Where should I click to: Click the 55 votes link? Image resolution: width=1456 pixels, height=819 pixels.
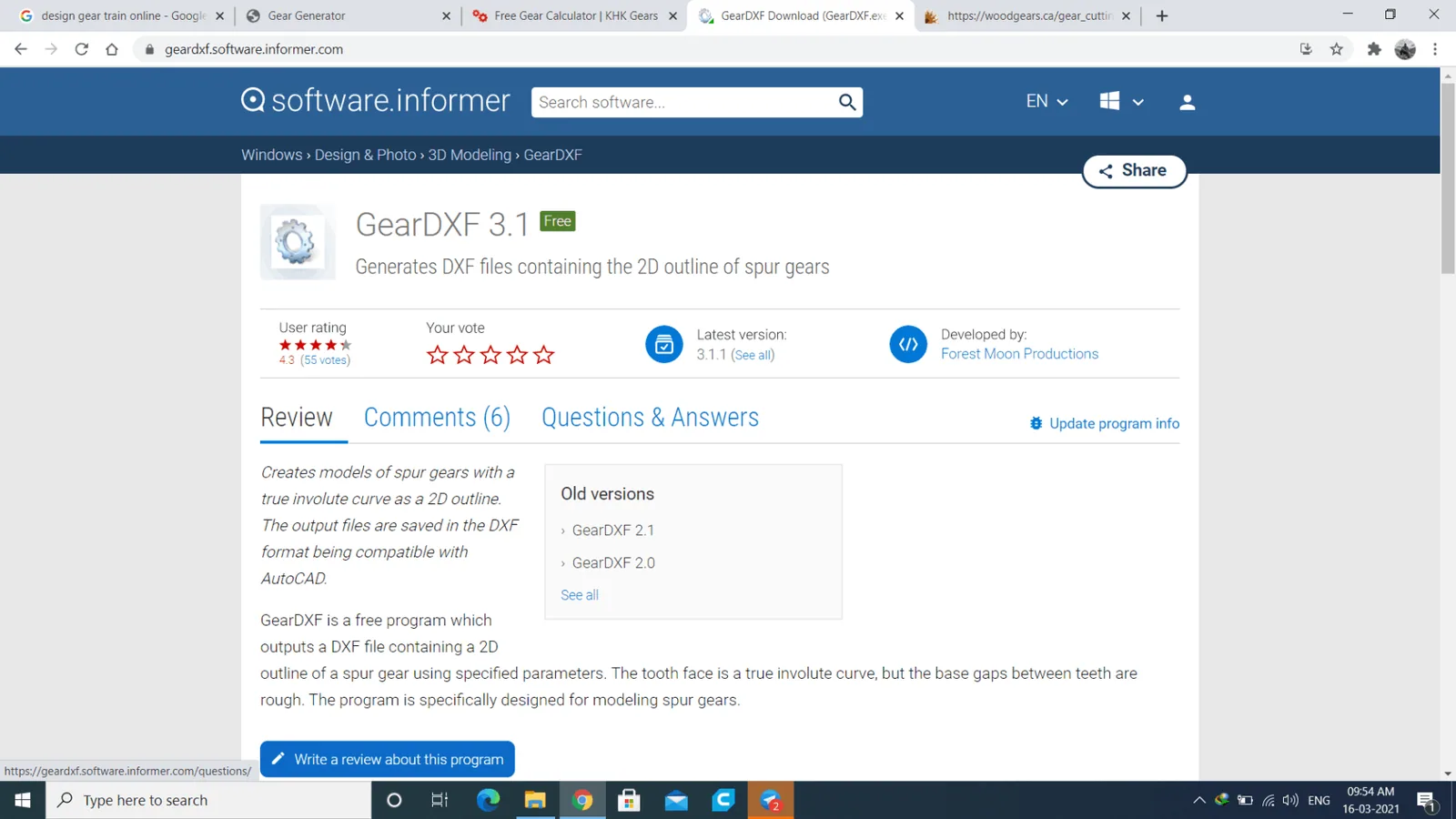[325, 360]
